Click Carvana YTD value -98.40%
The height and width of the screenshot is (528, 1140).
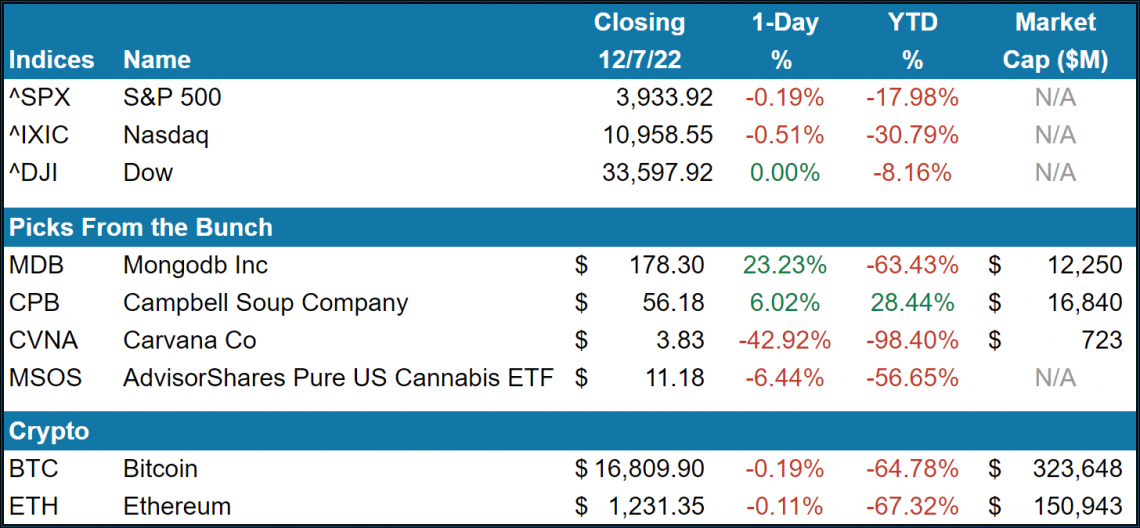[x=912, y=340]
